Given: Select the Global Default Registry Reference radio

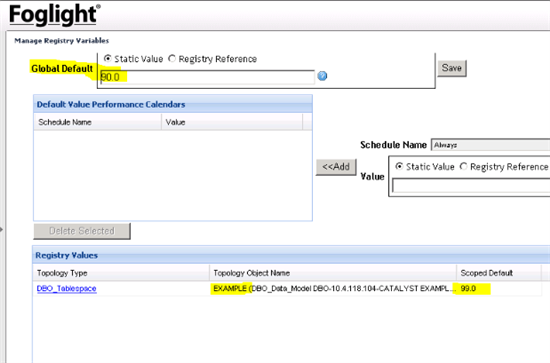Looking at the screenshot, I should [172, 58].
